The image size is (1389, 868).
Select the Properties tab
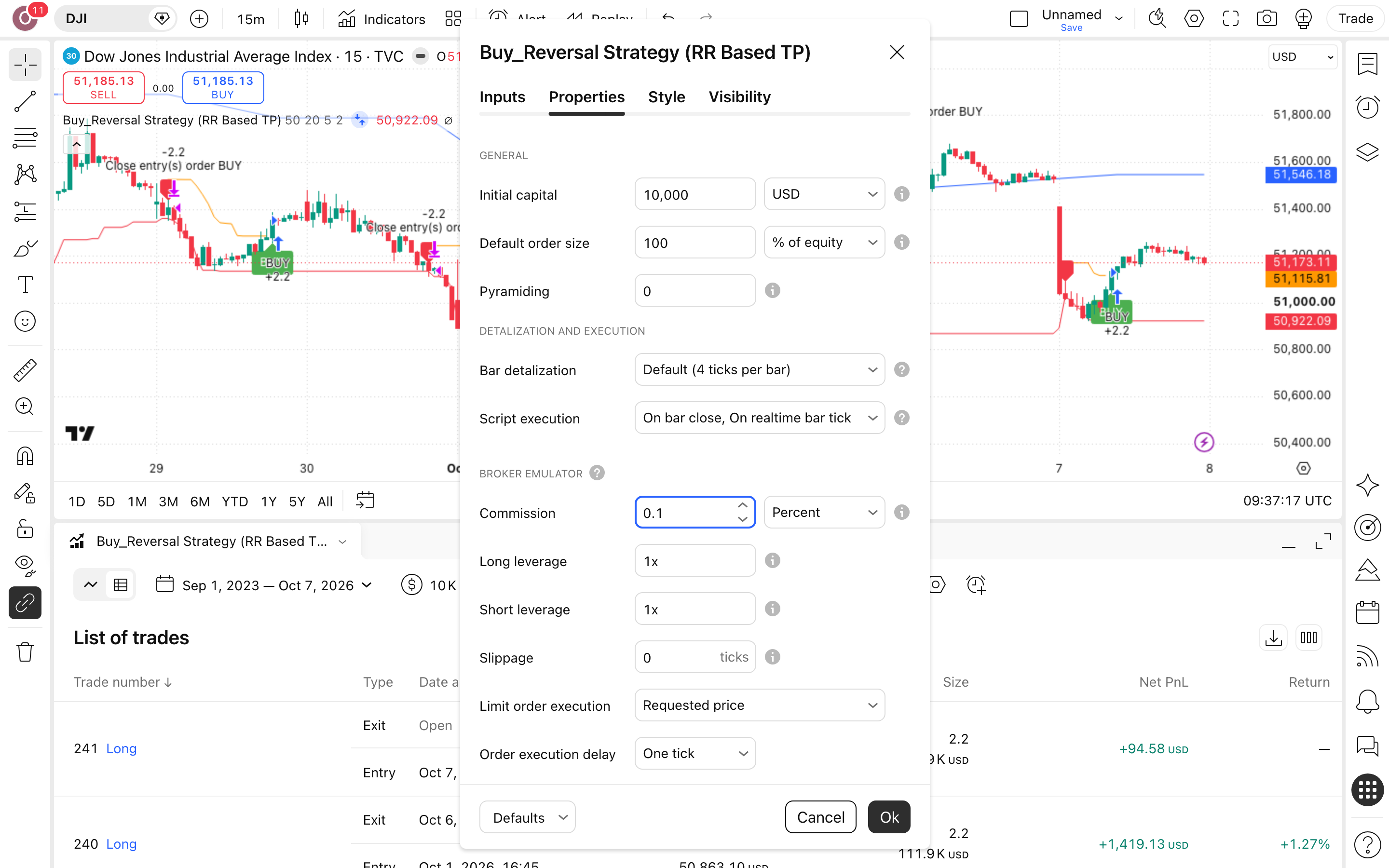(x=586, y=97)
